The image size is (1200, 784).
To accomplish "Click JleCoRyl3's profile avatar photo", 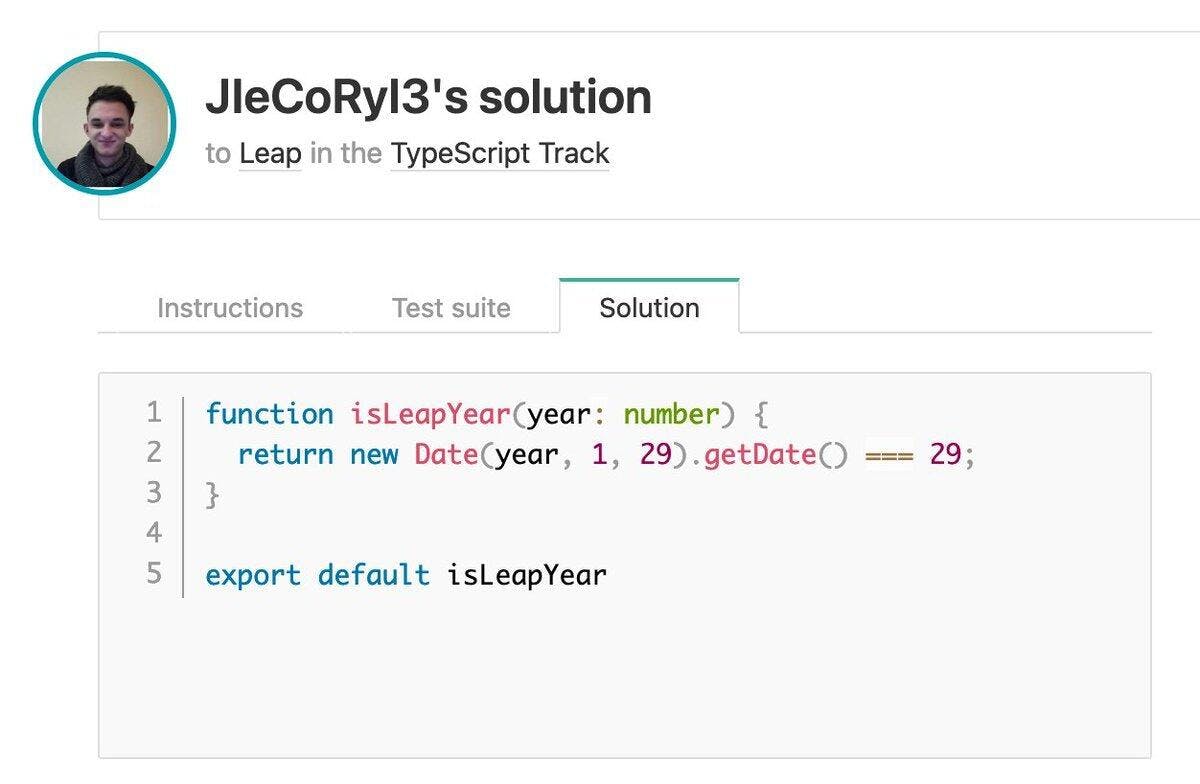I will pyautogui.click(x=104, y=124).
